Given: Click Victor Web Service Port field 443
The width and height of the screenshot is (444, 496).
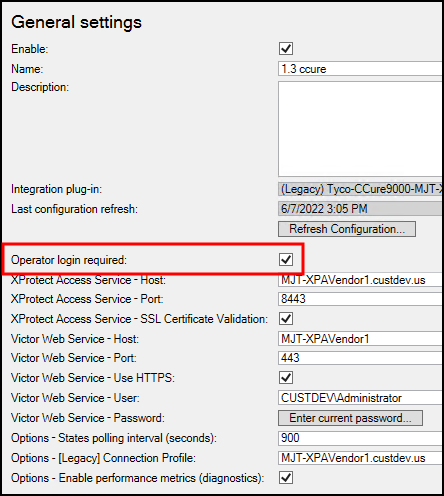Looking at the screenshot, I should click(x=360, y=358).
